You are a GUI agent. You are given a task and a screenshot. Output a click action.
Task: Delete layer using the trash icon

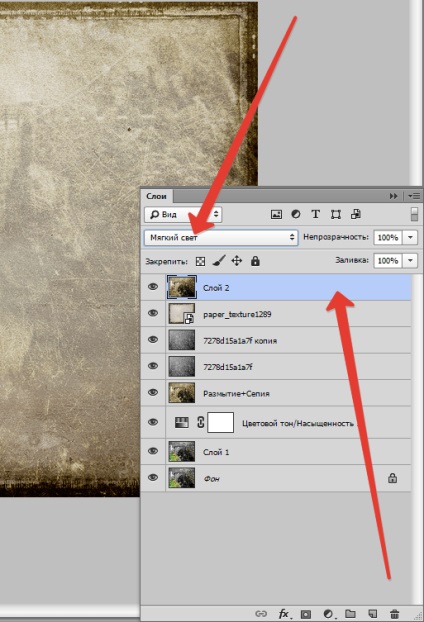(394, 614)
